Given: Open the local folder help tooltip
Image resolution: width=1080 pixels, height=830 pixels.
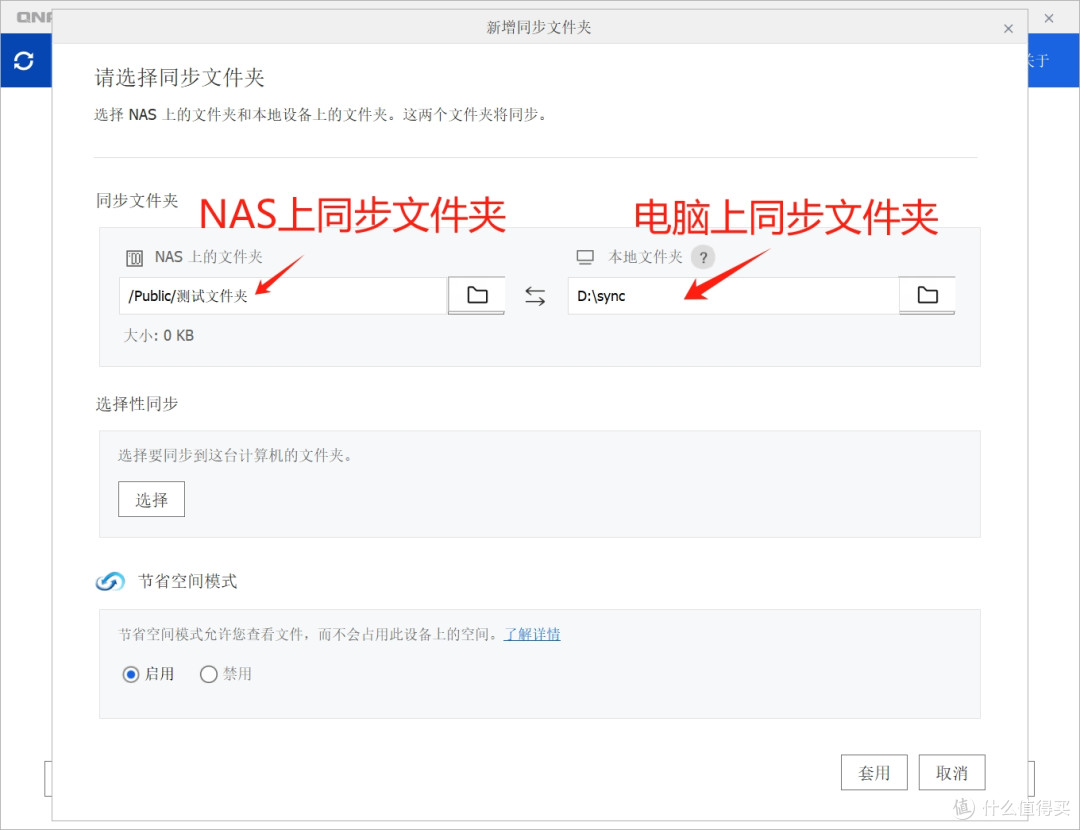Looking at the screenshot, I should tap(703, 258).
